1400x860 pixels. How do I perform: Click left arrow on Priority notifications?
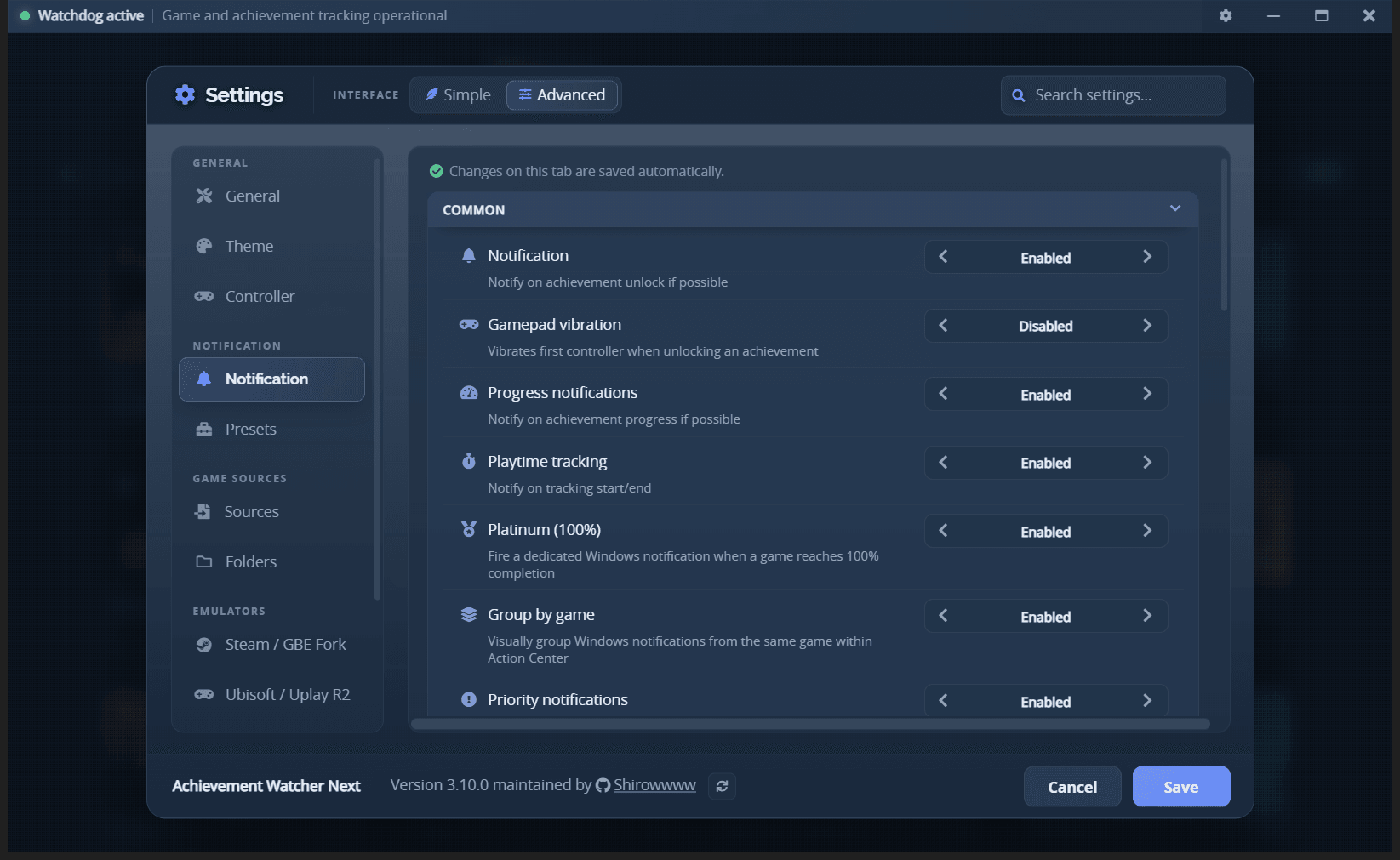943,701
